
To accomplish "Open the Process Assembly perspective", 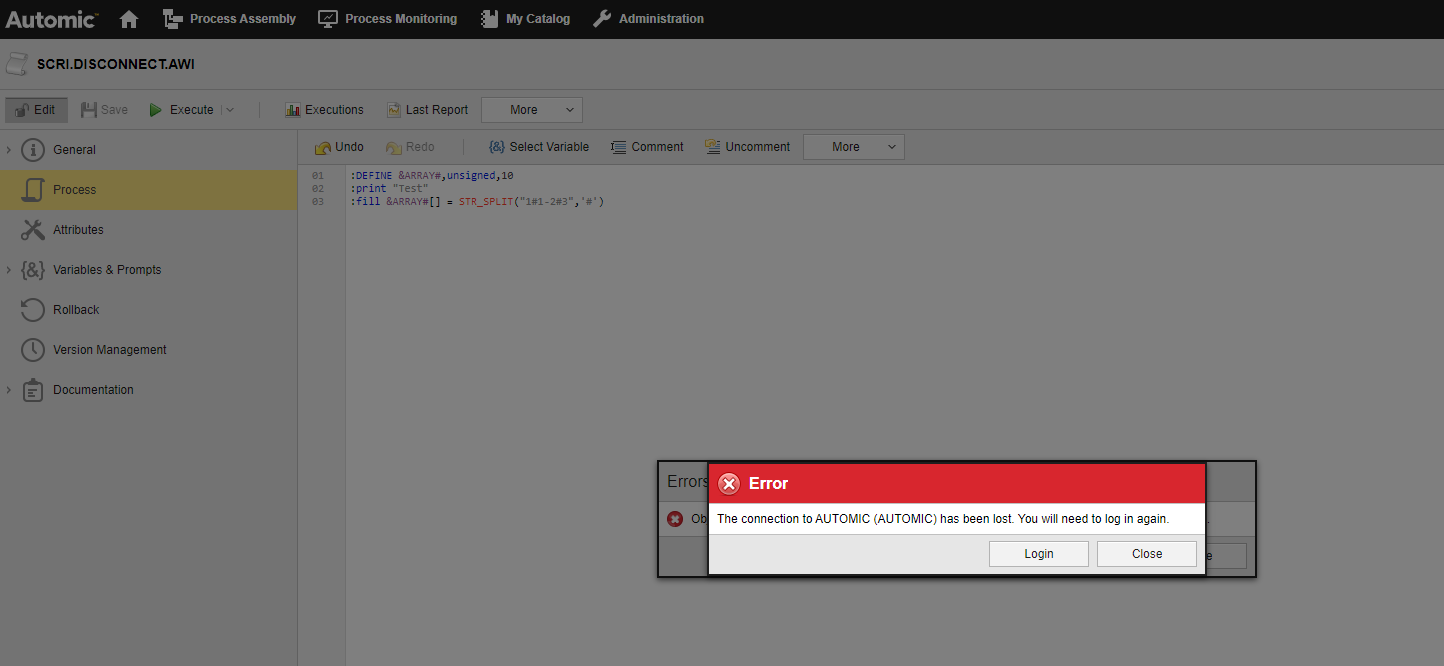I will pos(230,19).
